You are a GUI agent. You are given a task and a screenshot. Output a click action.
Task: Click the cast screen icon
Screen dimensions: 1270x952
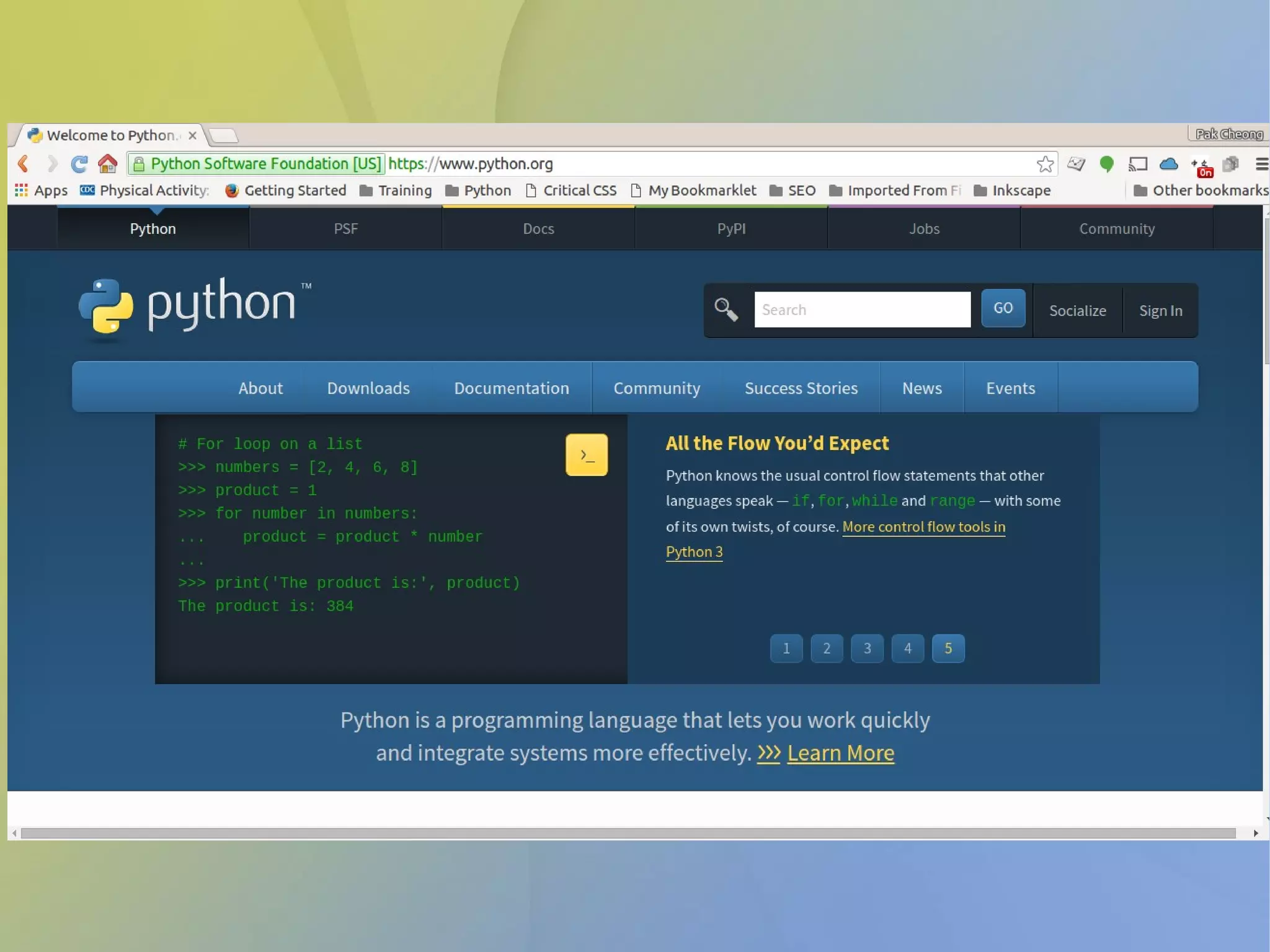coord(1138,164)
